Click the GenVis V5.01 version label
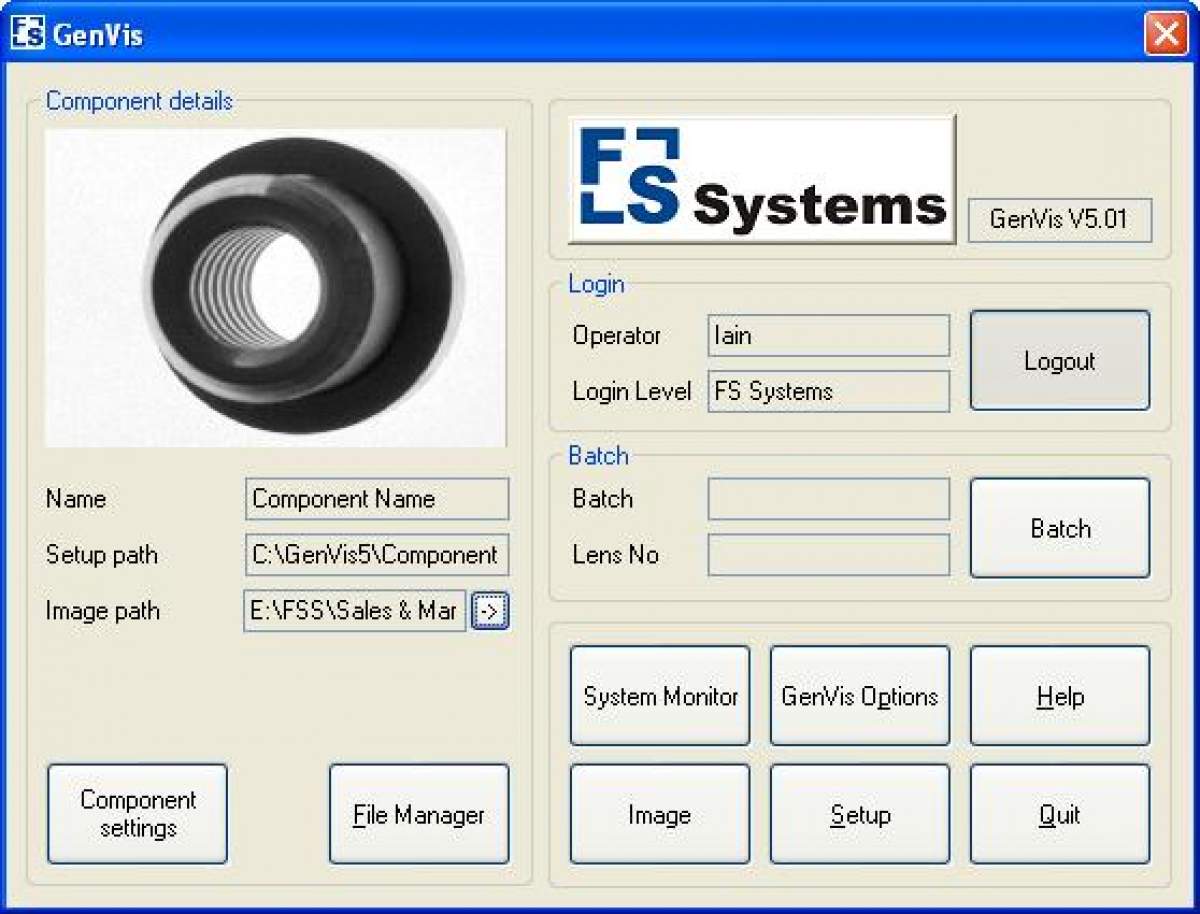The width and height of the screenshot is (1200, 914). (x=1060, y=220)
